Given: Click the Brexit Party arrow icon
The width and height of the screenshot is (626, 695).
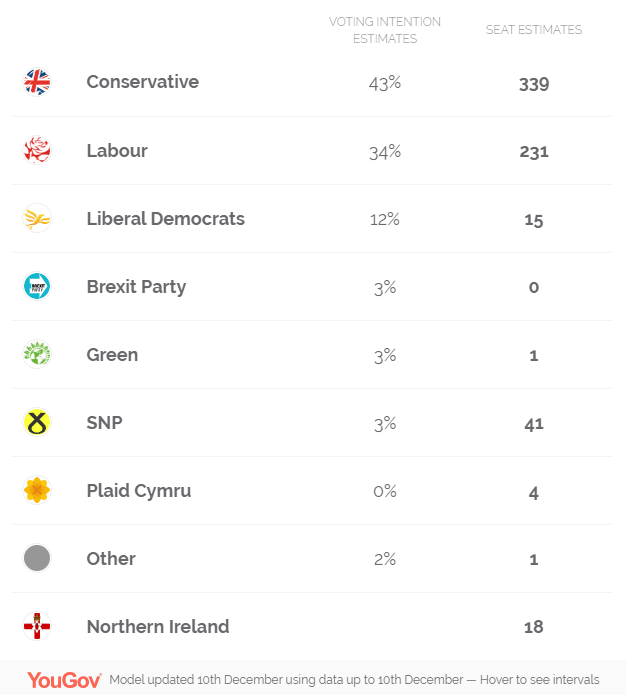Looking at the screenshot, I should click(x=37, y=286).
